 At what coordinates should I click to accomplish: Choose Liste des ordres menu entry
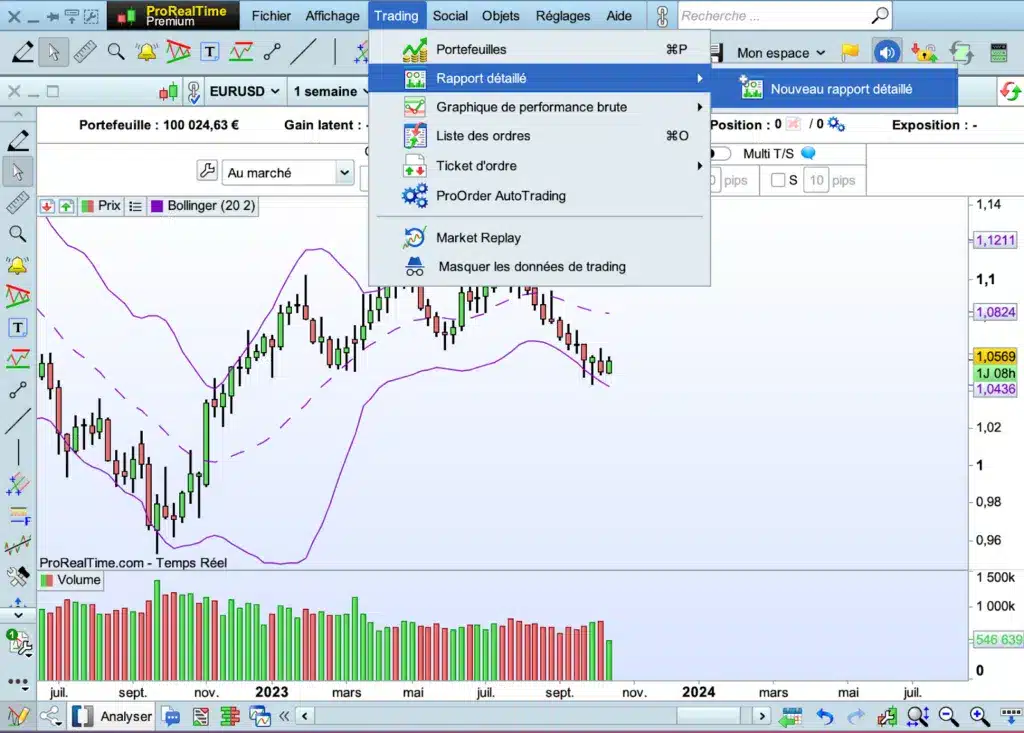(x=483, y=136)
